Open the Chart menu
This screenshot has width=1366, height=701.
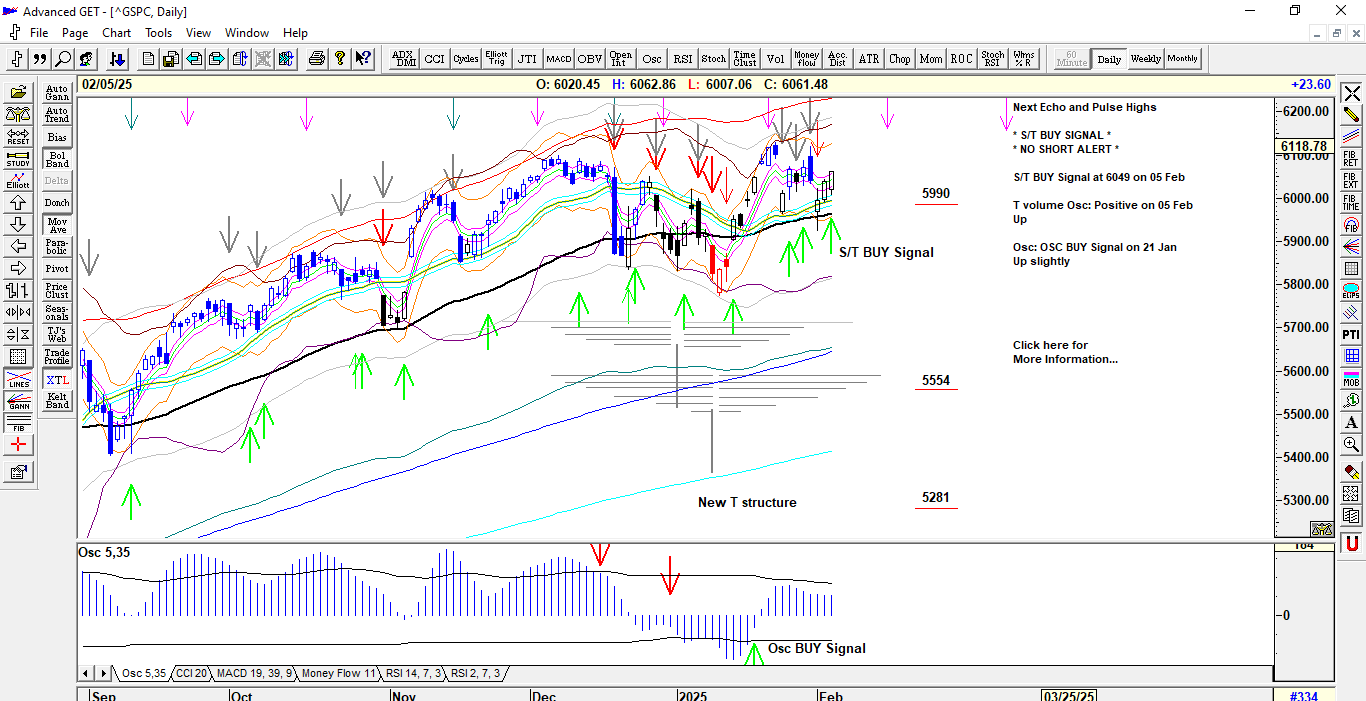(x=116, y=33)
